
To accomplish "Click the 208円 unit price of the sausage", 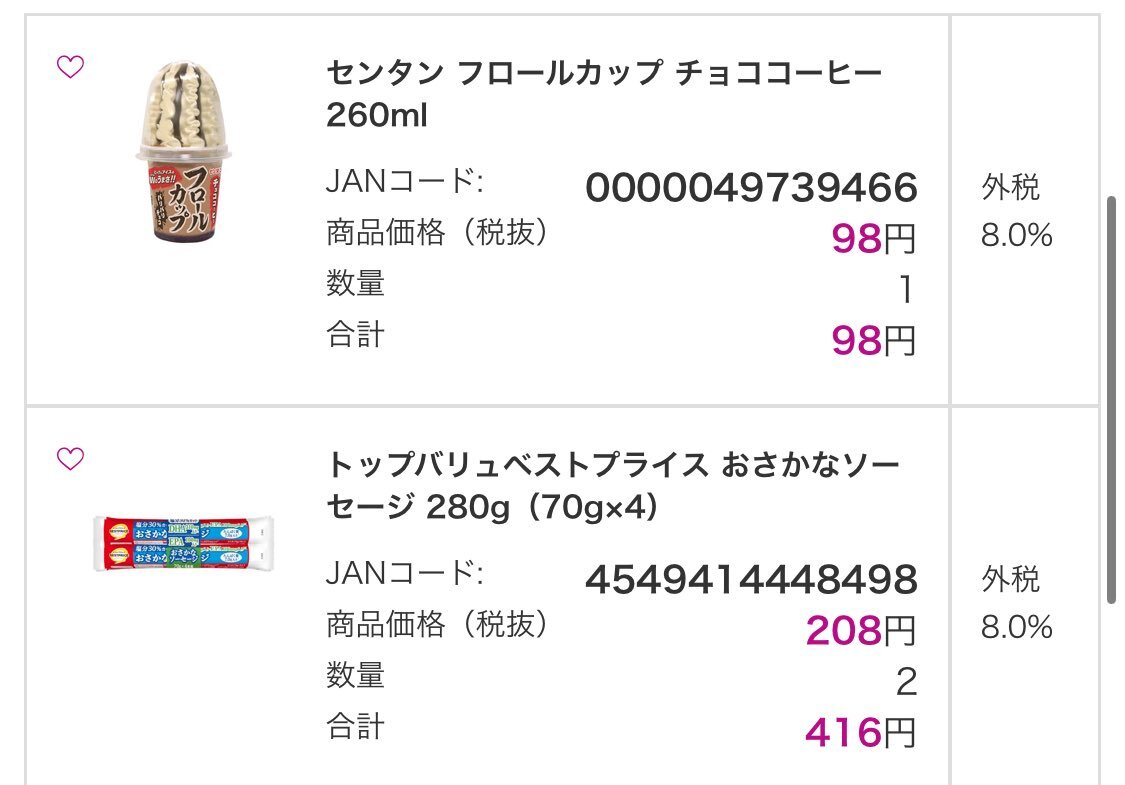I will (861, 630).
